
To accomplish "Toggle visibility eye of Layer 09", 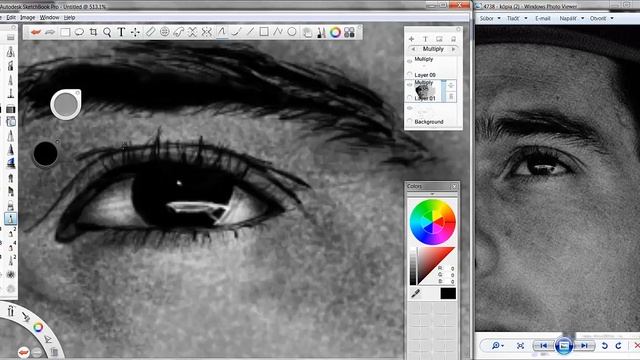I will pyautogui.click(x=410, y=61).
